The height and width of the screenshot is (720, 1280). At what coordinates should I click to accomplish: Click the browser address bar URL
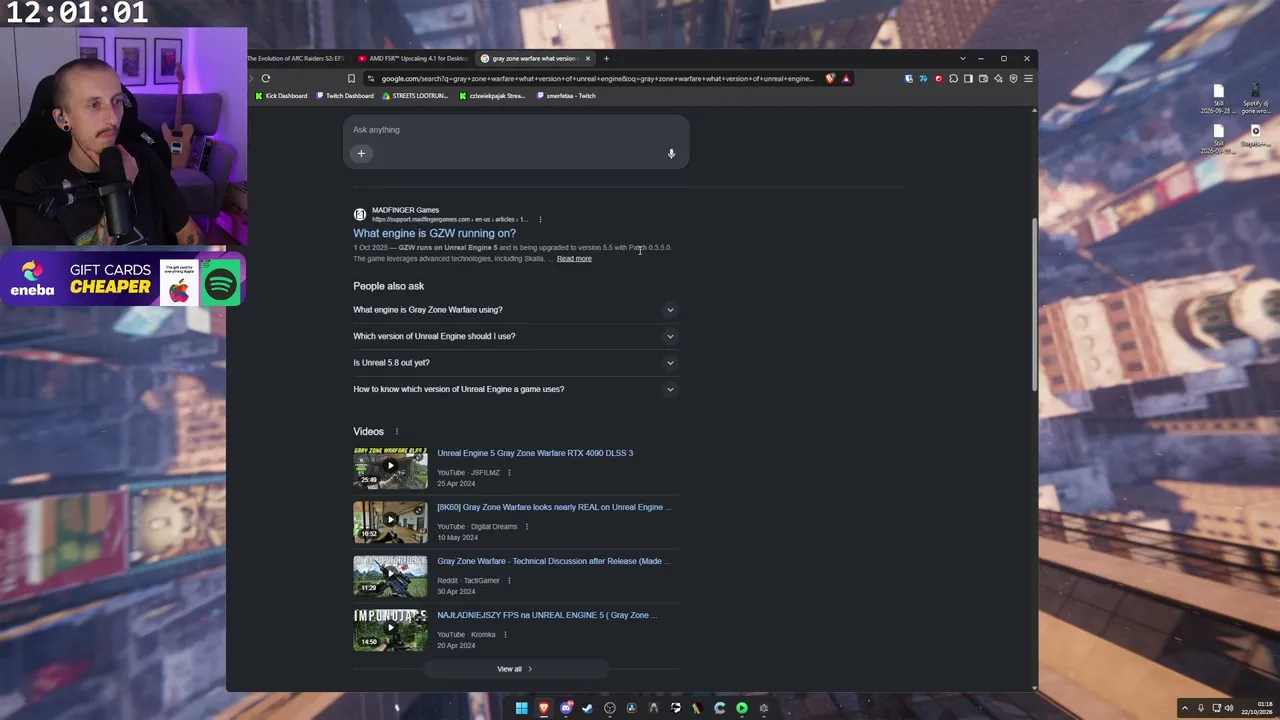[x=597, y=78]
